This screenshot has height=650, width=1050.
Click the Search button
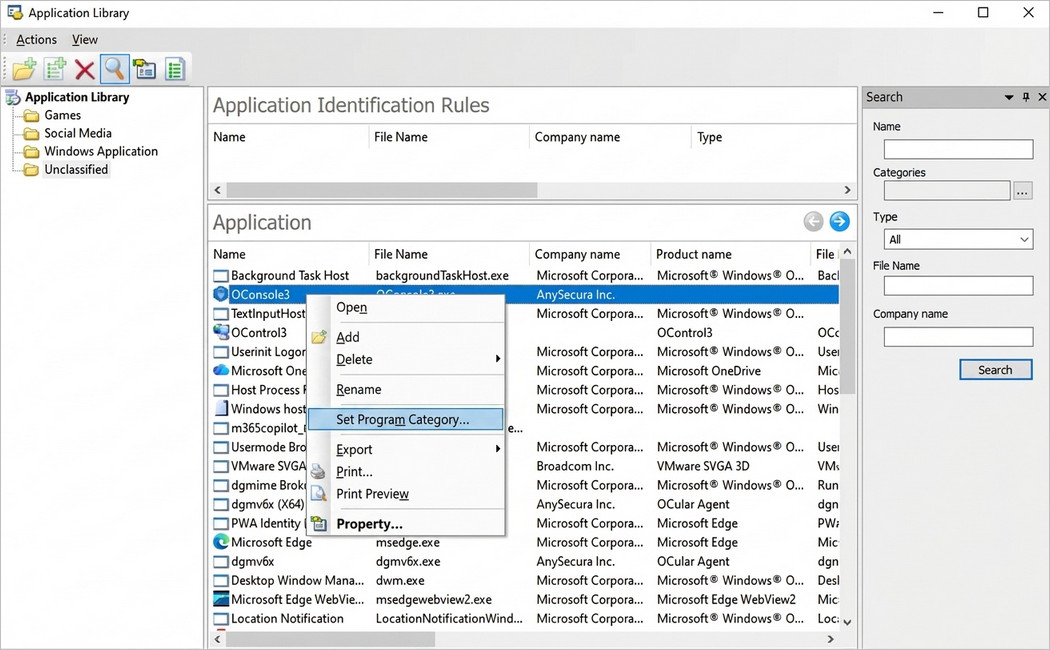(995, 370)
